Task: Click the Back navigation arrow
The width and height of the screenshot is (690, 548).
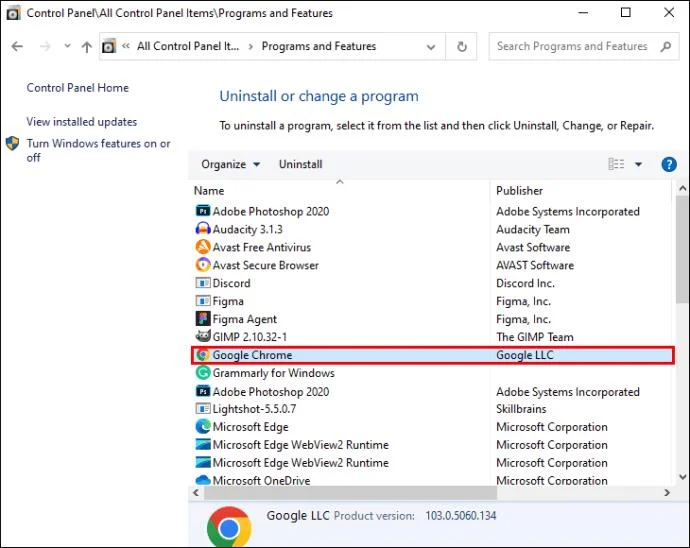Action: (x=17, y=46)
